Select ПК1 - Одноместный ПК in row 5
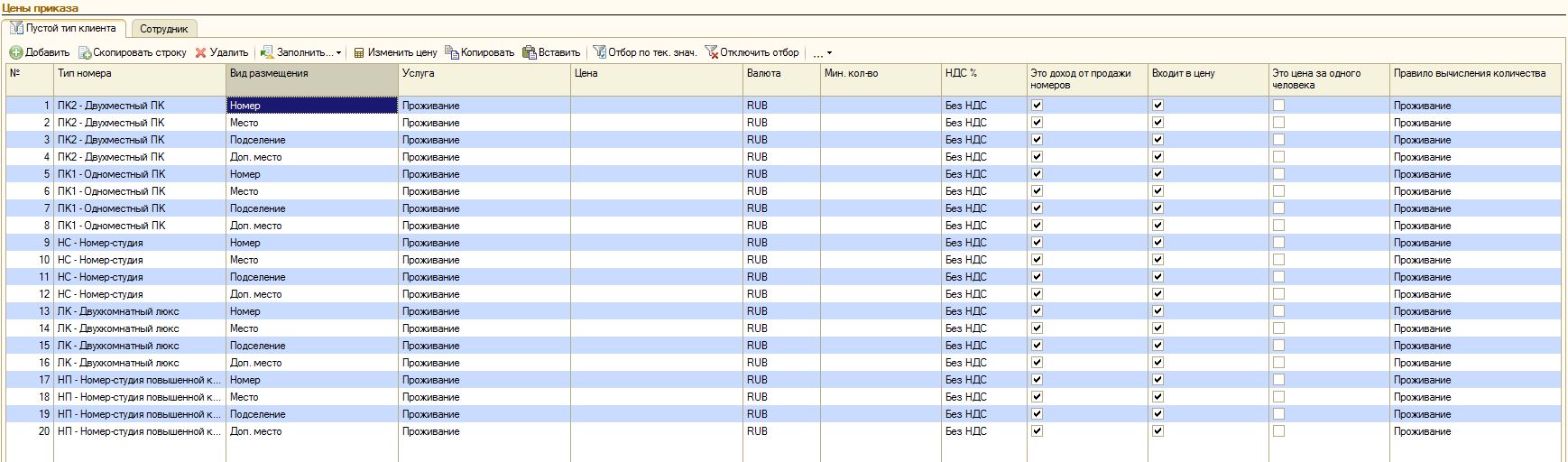The height and width of the screenshot is (462, 1568). (x=140, y=174)
